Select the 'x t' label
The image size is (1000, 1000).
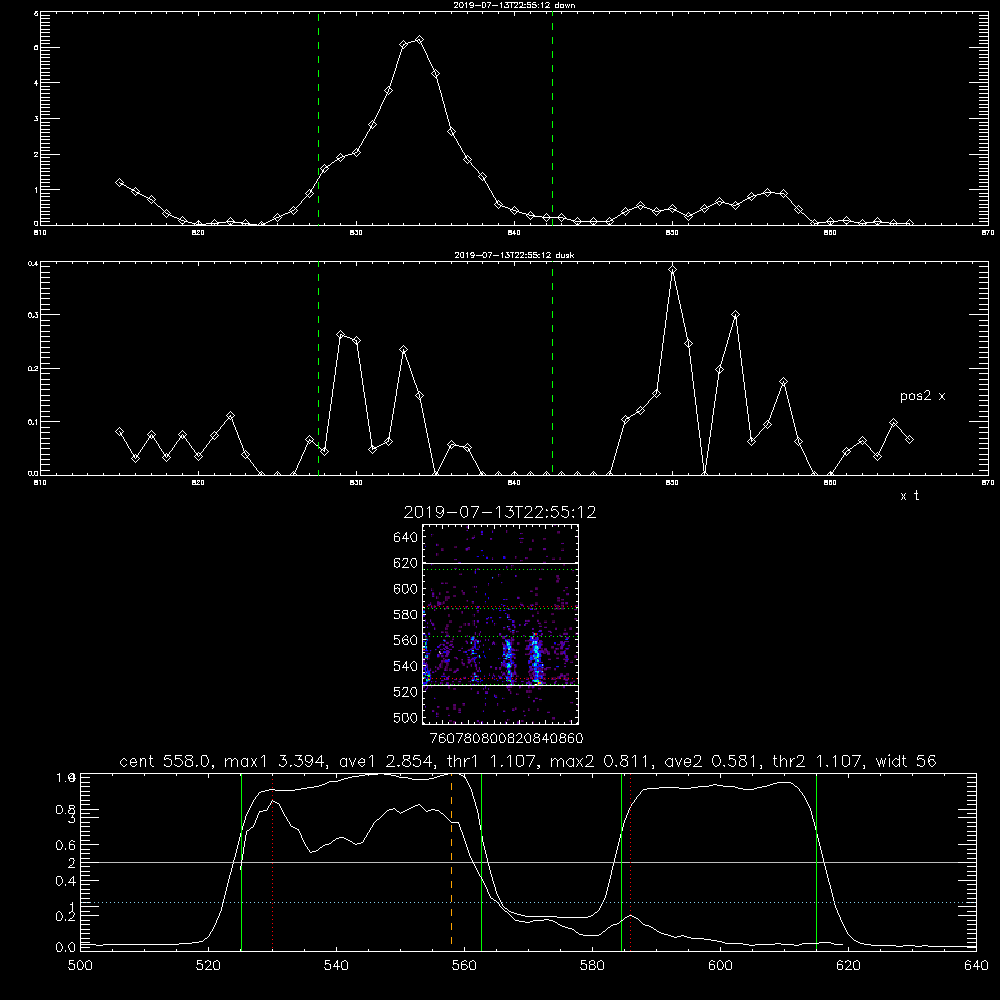(x=910, y=496)
